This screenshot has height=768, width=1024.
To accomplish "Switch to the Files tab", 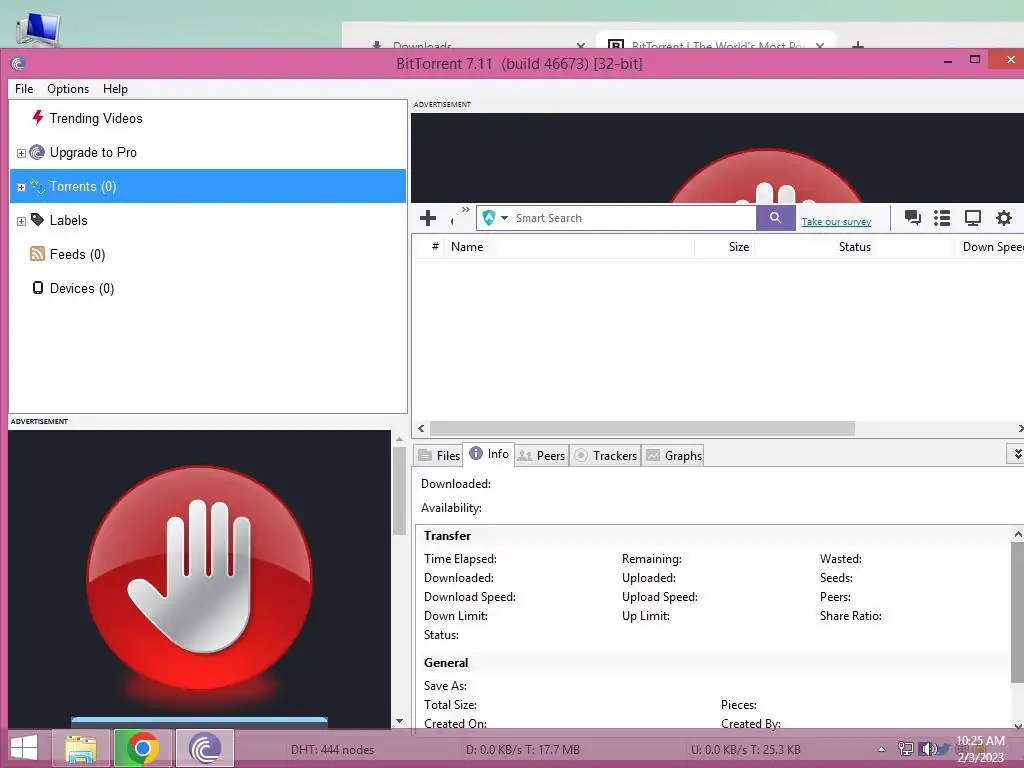I will 439,456.
